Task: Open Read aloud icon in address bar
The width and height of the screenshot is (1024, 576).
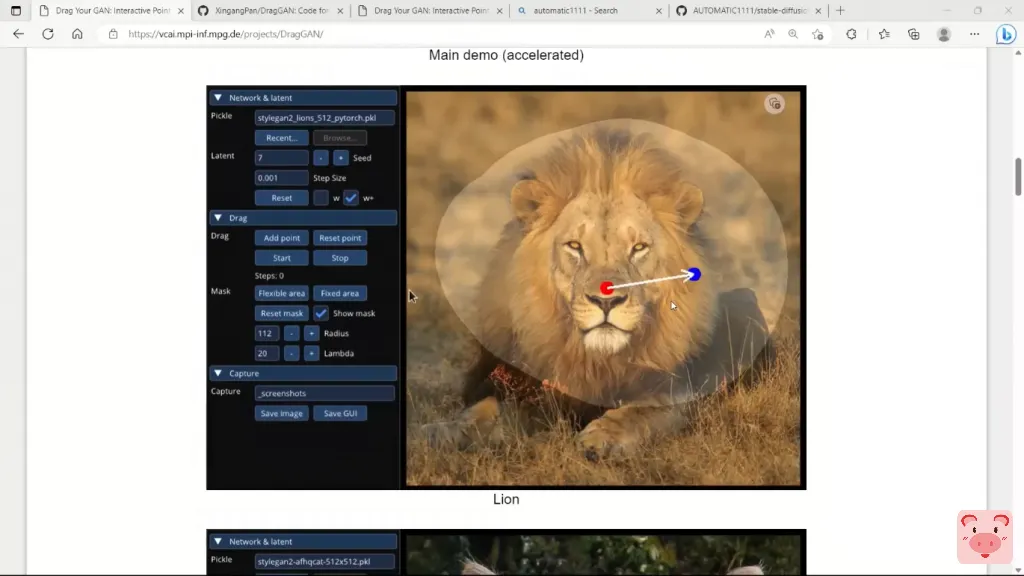Action: pyautogui.click(x=769, y=34)
